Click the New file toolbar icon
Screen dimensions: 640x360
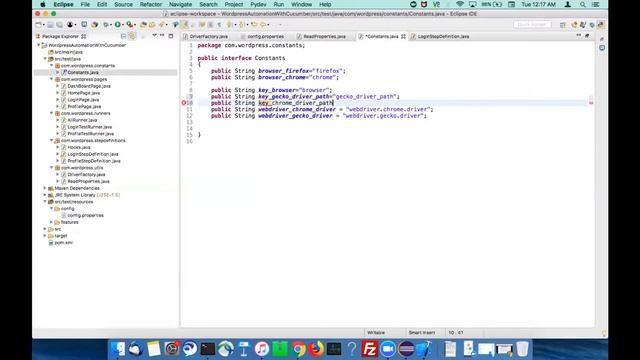click(x=38, y=25)
